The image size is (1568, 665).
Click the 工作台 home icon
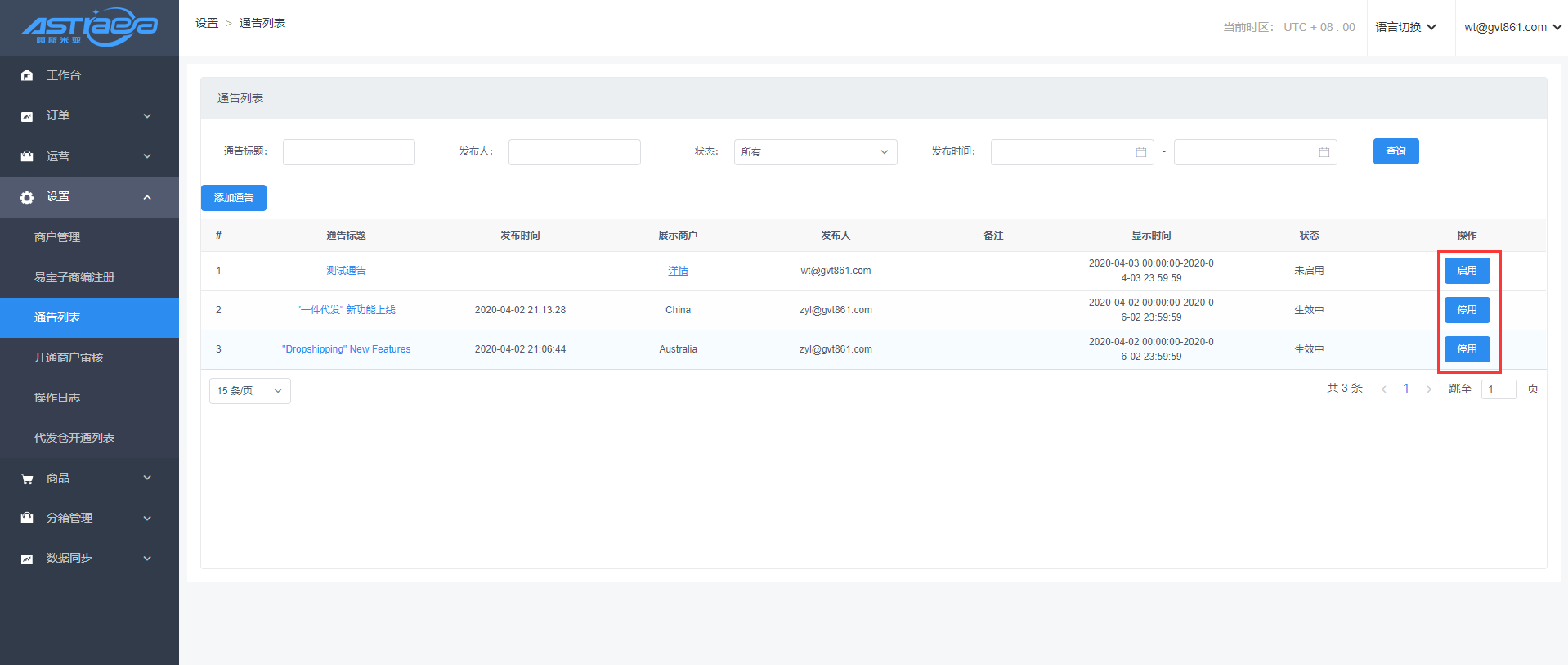27,75
